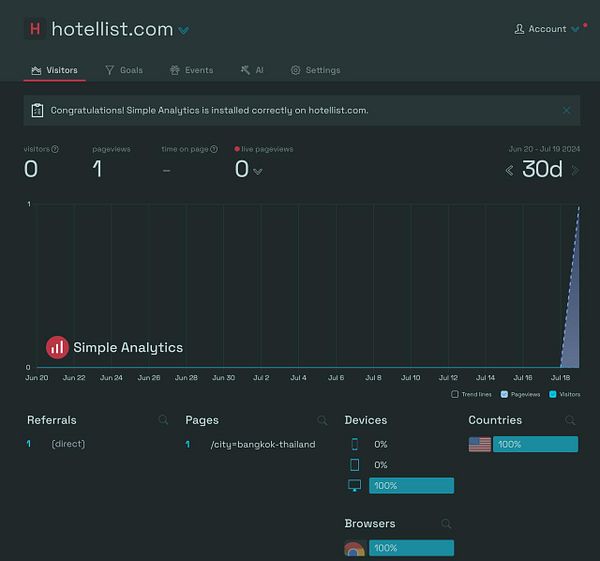Click the Settings gear icon

click(295, 70)
